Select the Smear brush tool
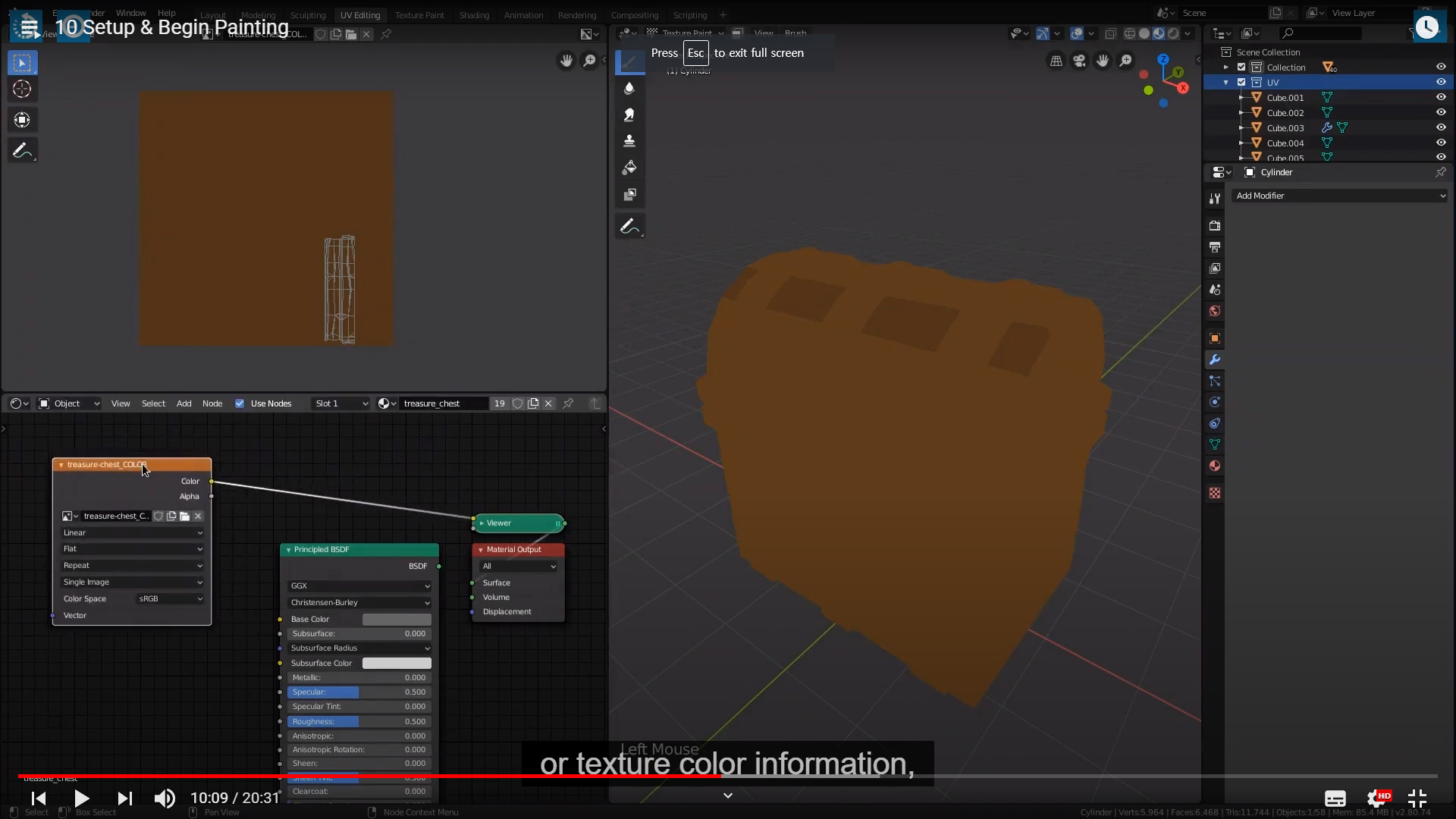This screenshot has width=1456, height=819. [x=629, y=115]
